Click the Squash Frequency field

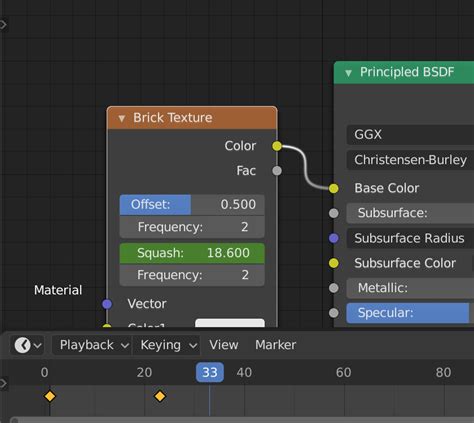click(192, 275)
